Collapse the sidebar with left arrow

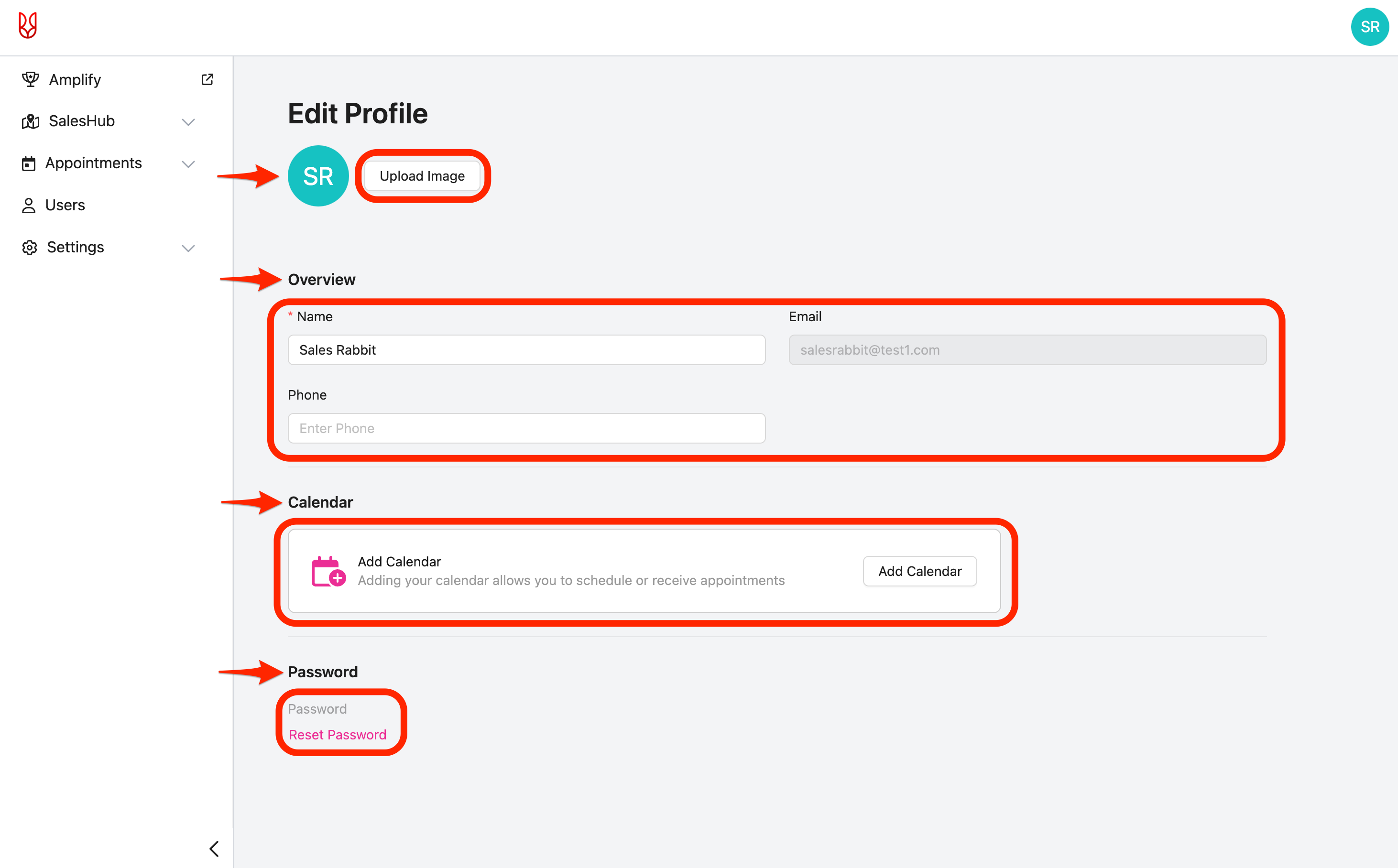point(214,848)
